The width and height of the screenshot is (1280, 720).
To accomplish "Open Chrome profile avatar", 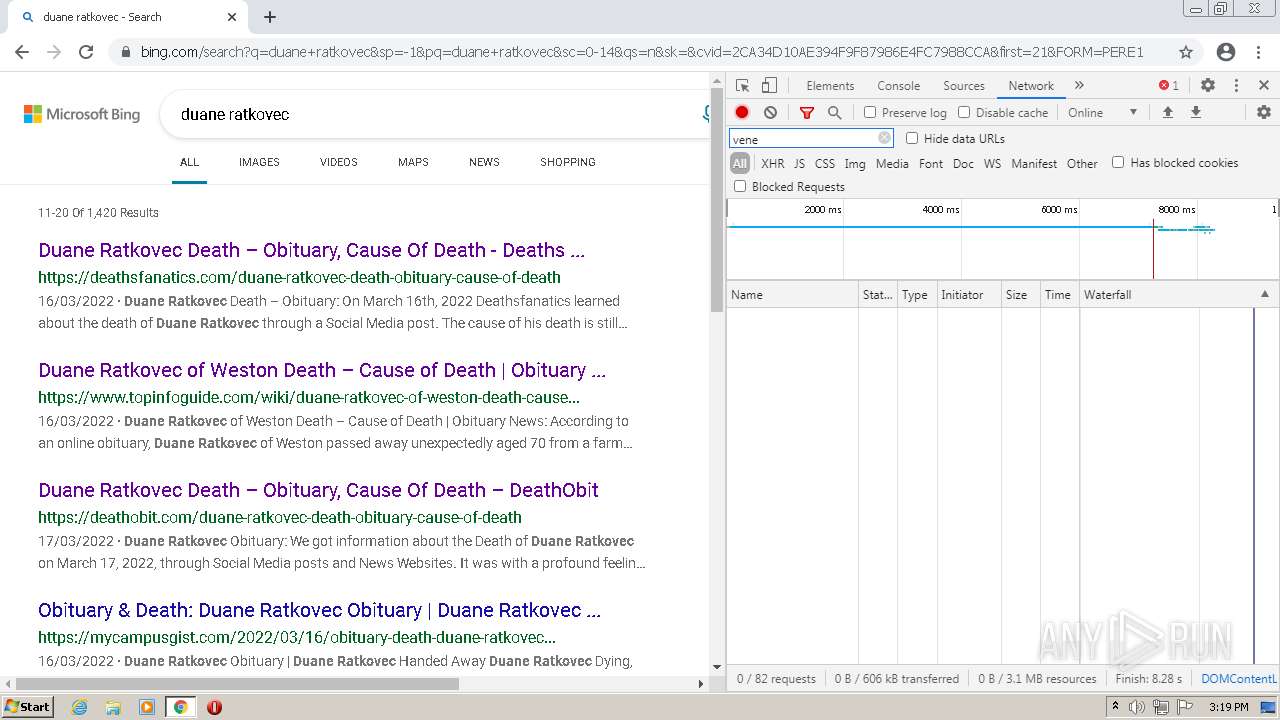I will coord(1226,52).
